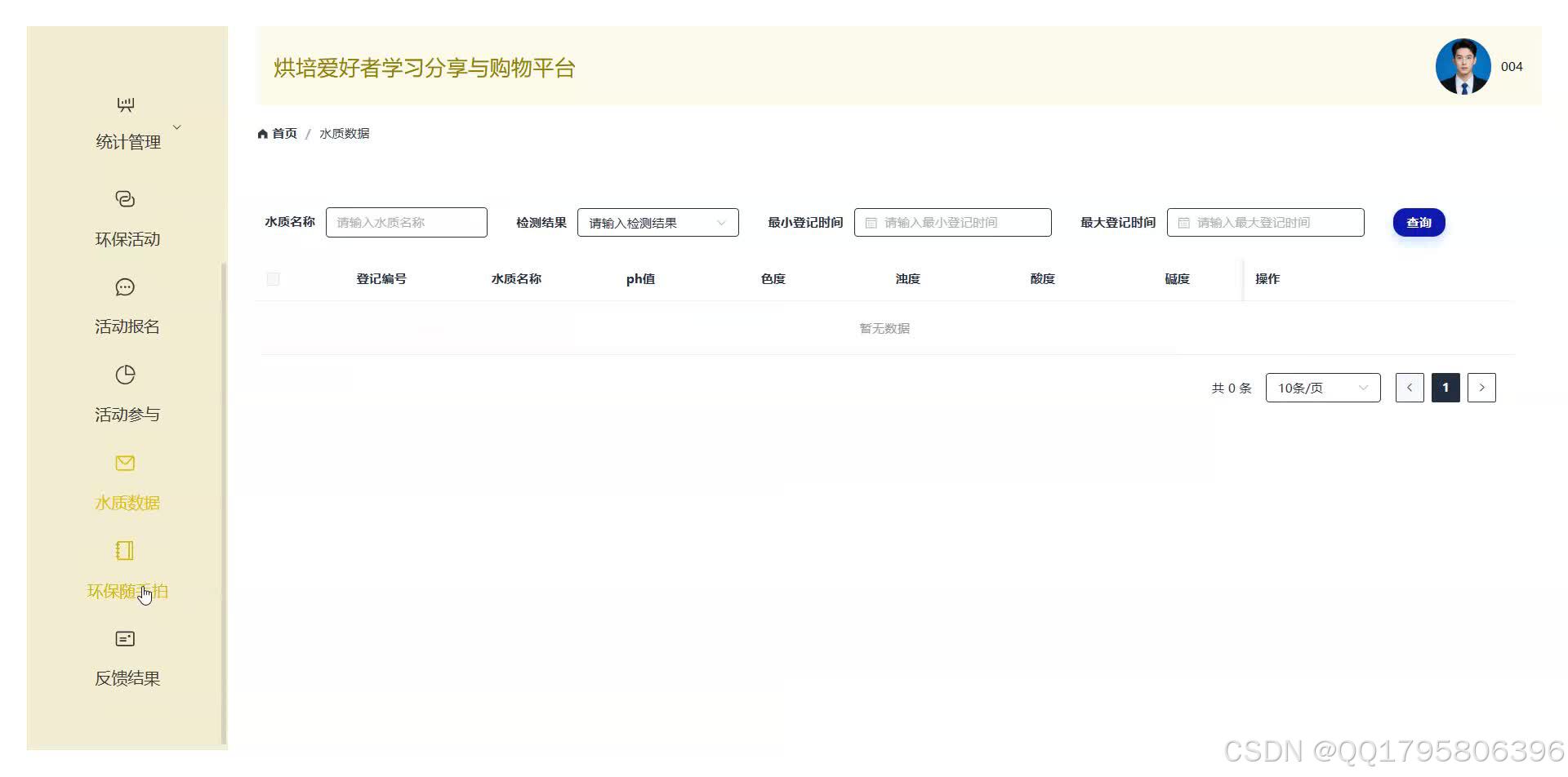Viewport: 1568px width, 777px height.
Task: Click the 登记编号 column header
Action: tap(381, 279)
